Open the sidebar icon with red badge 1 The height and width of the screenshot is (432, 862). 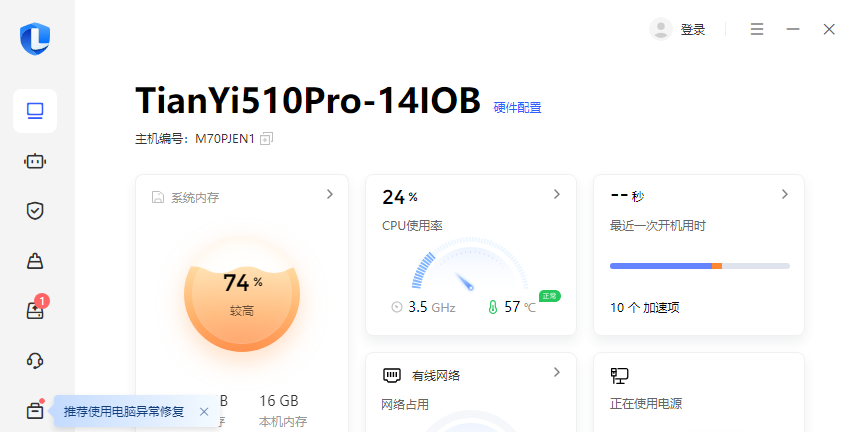point(35,311)
